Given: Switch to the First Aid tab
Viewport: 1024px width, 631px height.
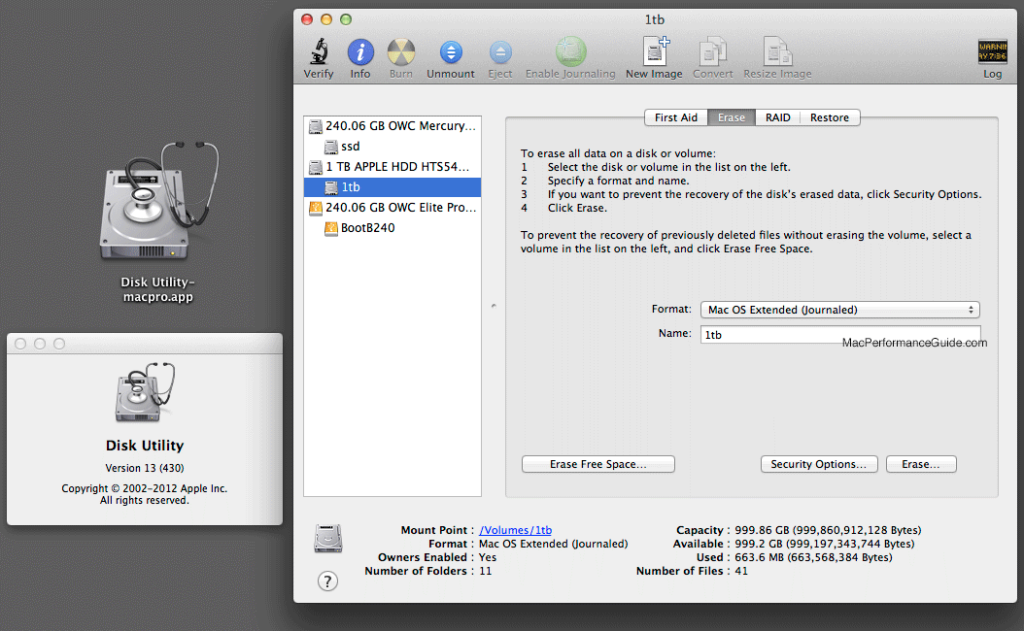Looking at the screenshot, I should 676,118.
